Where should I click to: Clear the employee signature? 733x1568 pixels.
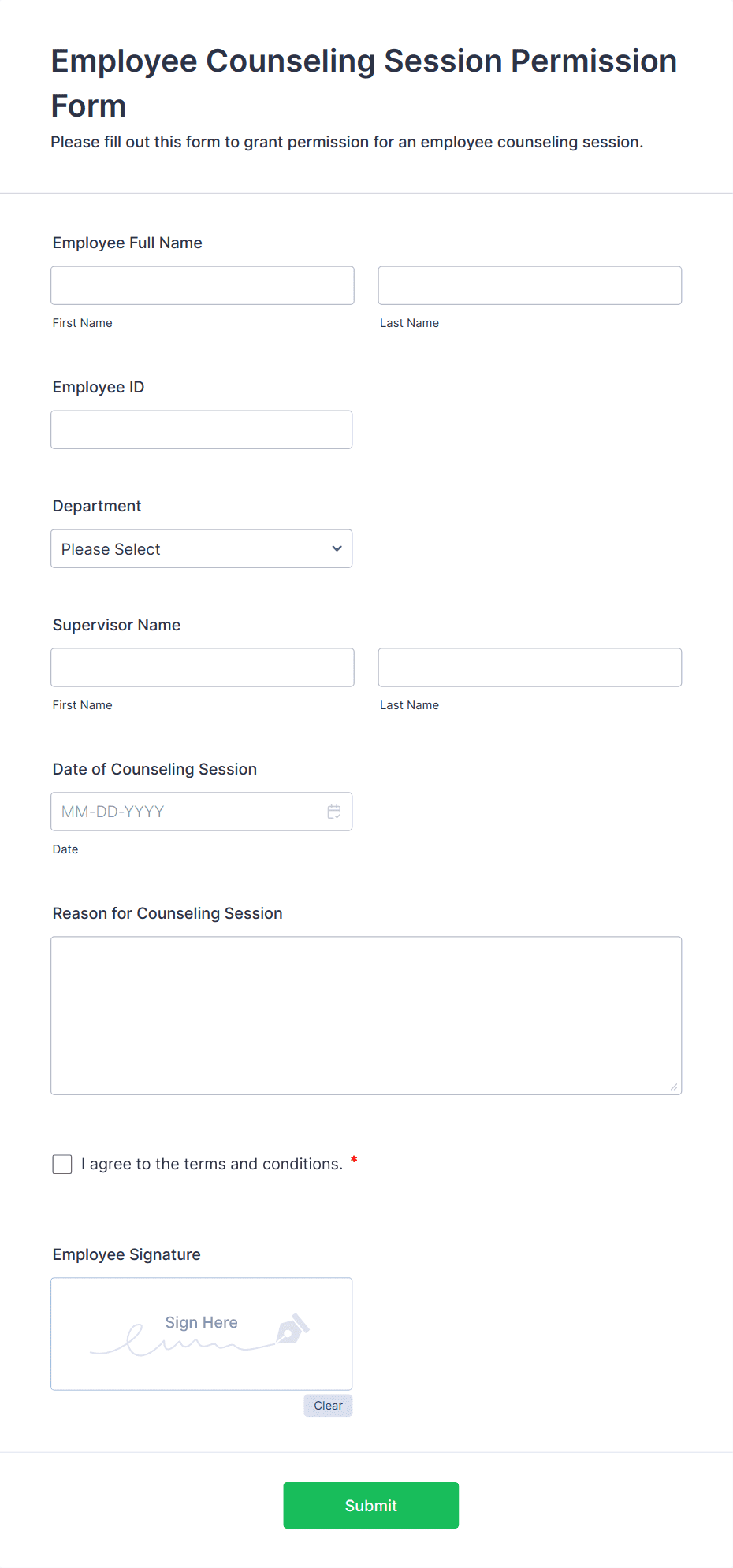[328, 1406]
